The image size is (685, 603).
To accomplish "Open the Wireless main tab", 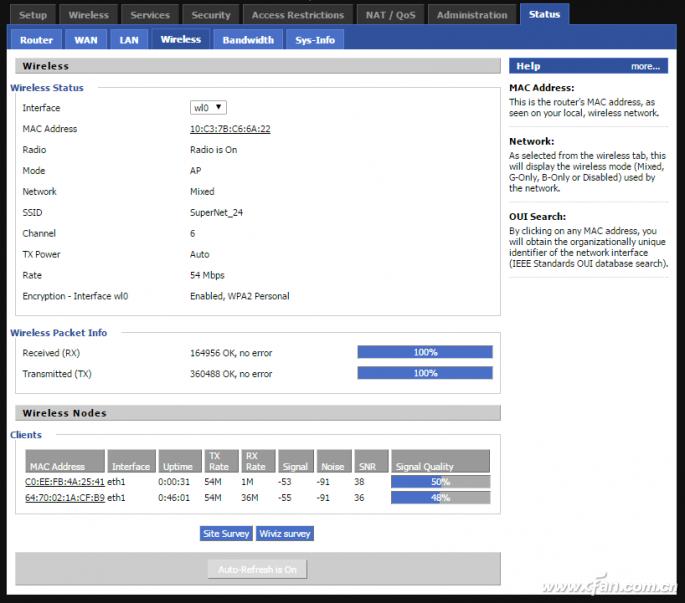I will click(x=88, y=15).
